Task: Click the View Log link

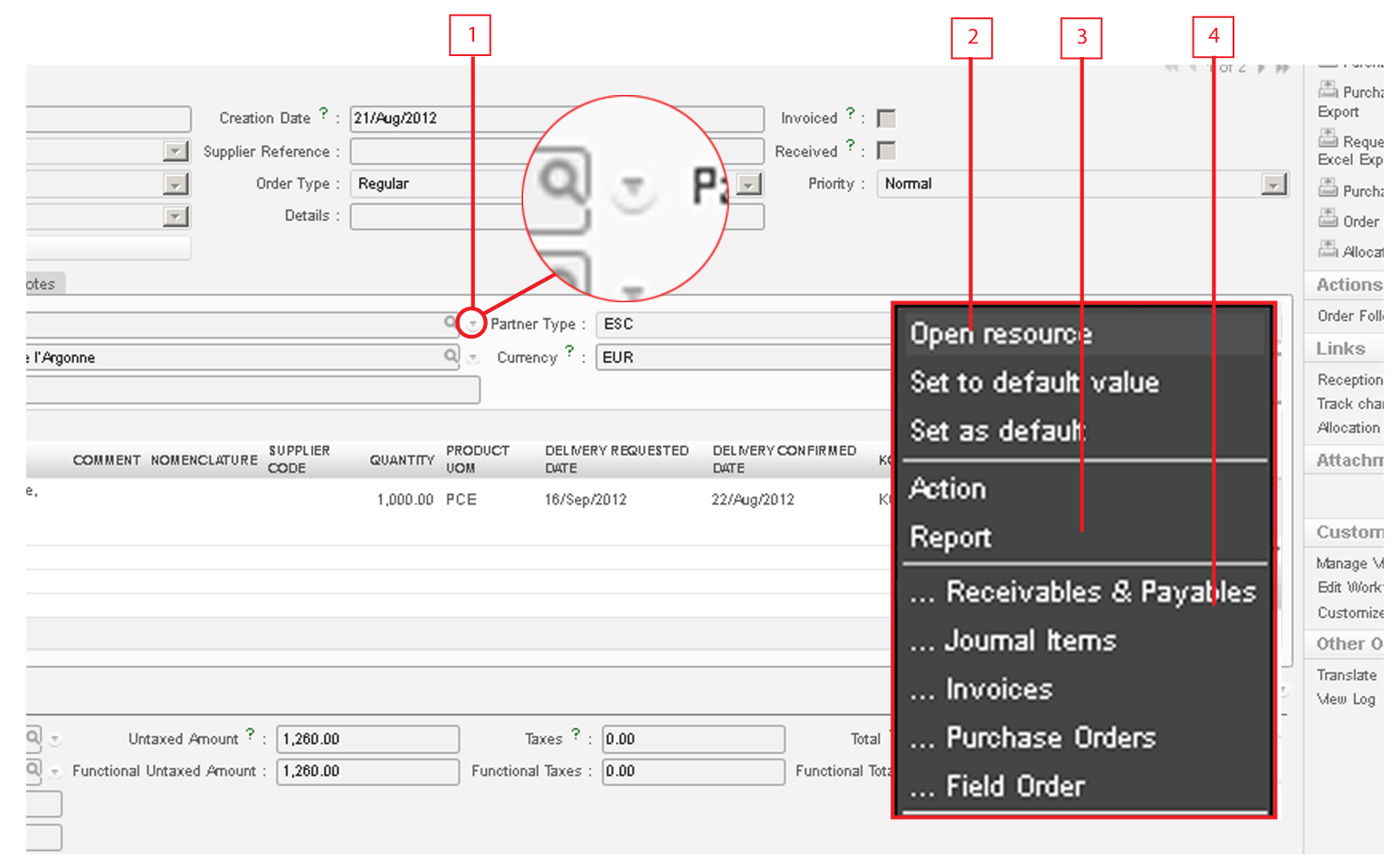Action: pos(1345,699)
